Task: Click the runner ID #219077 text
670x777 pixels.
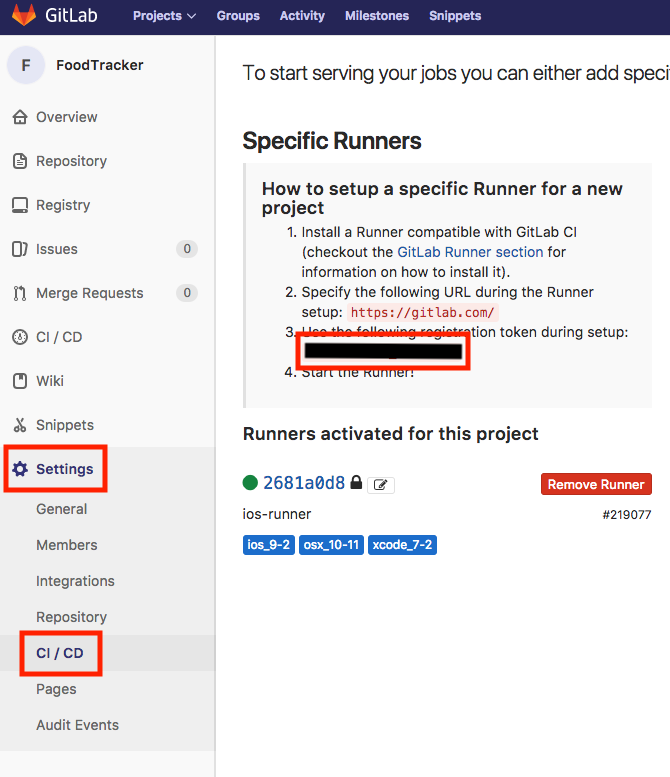Action: coord(627,515)
